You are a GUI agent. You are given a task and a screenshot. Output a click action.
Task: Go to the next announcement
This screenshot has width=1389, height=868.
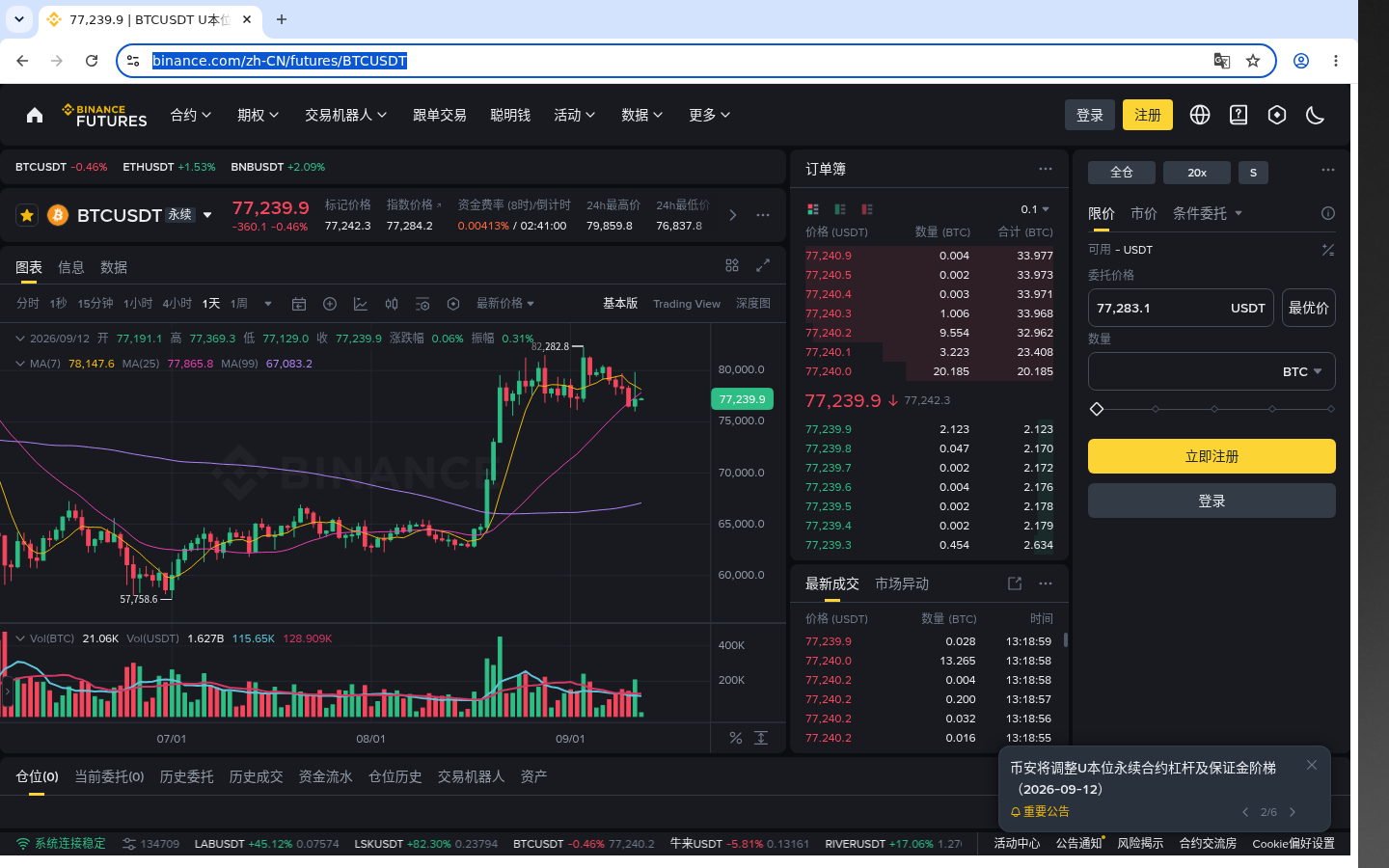[1293, 812]
